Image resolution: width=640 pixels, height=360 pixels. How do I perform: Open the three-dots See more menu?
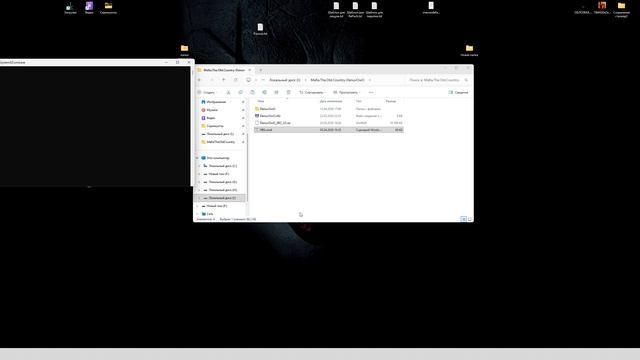[x=371, y=93]
